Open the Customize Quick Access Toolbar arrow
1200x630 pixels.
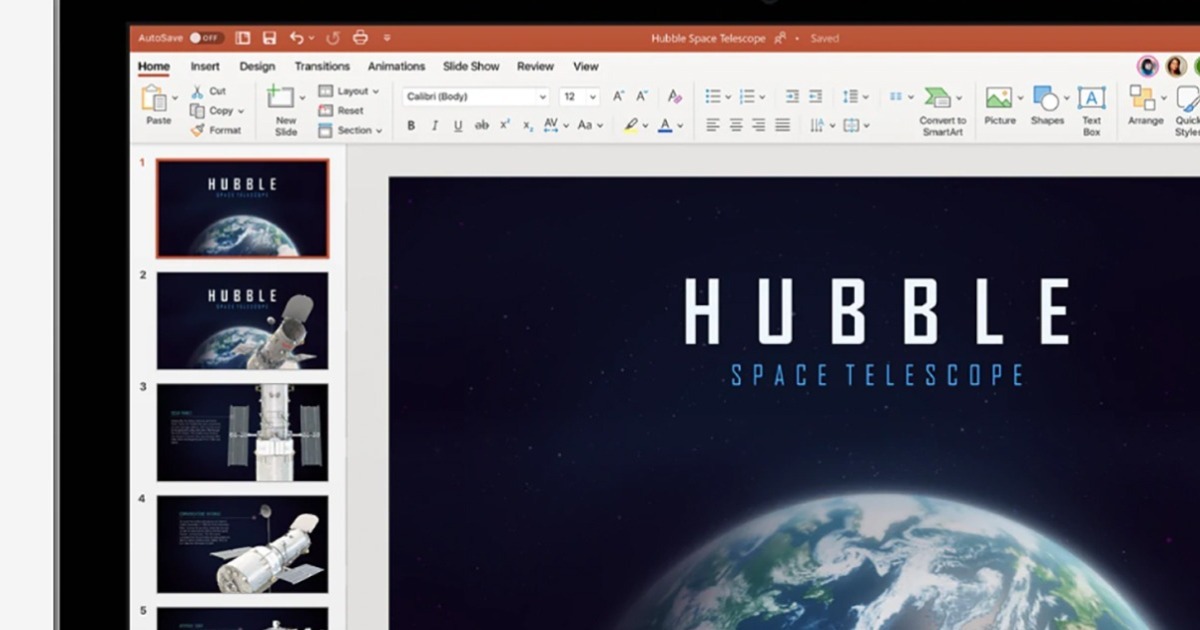tap(387, 39)
